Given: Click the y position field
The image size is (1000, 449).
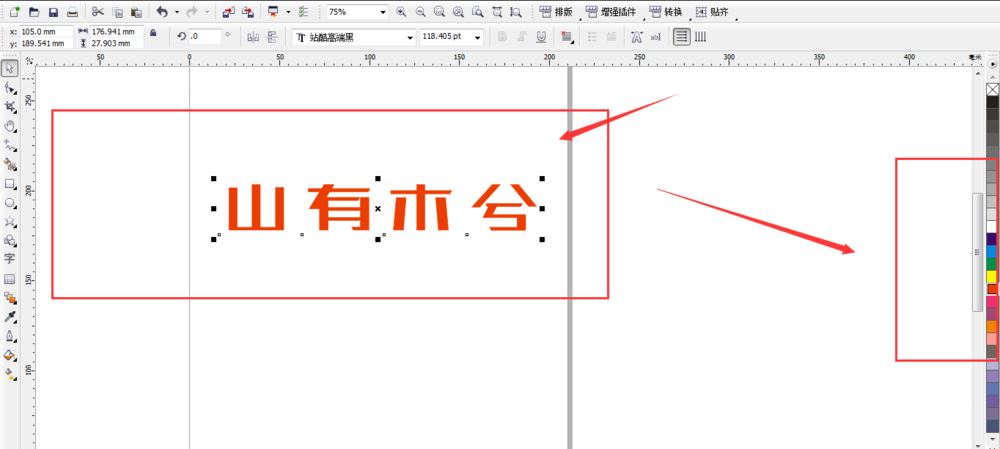Looking at the screenshot, I should 47,43.
